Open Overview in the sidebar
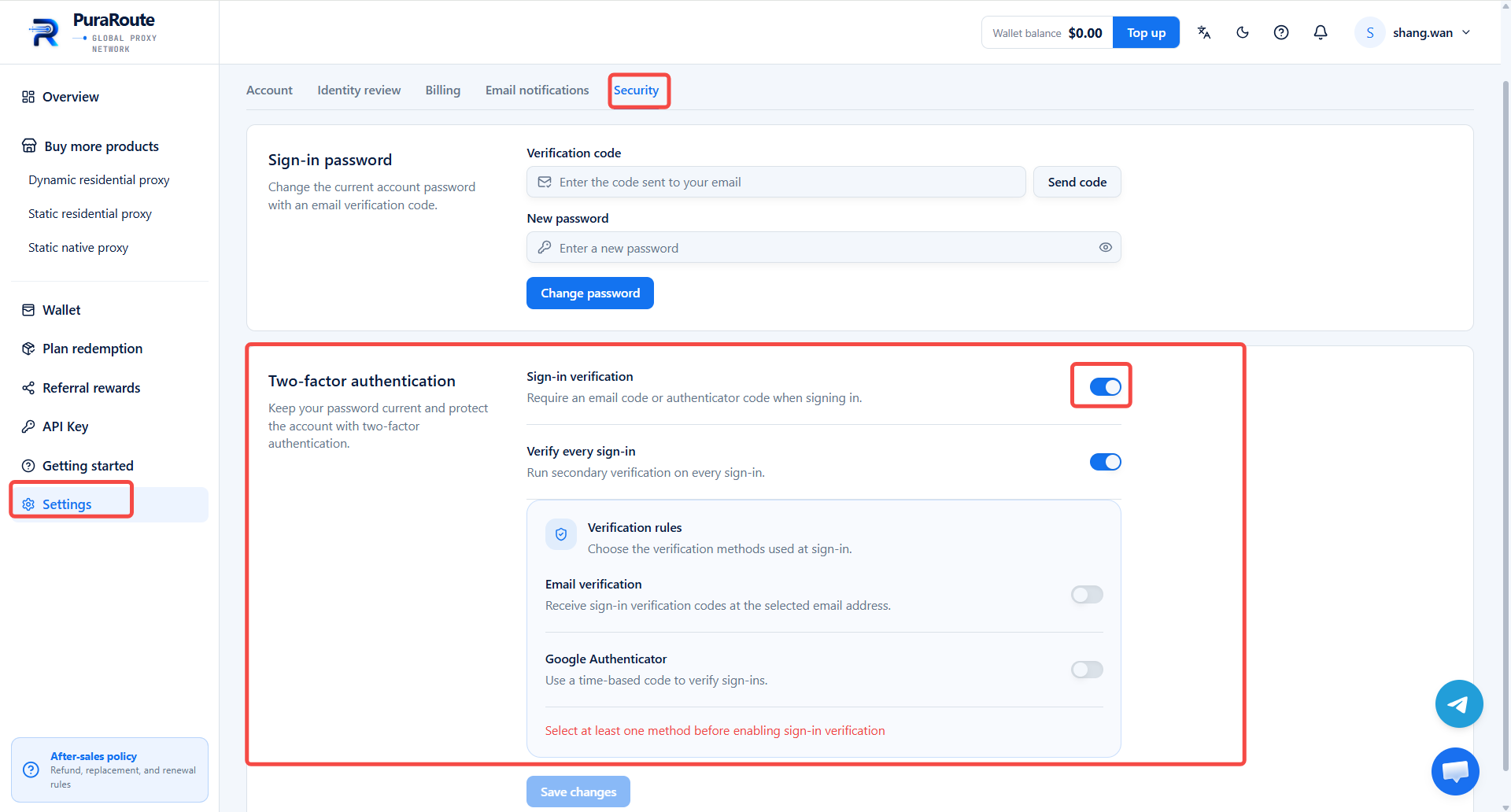 [x=109, y=97]
